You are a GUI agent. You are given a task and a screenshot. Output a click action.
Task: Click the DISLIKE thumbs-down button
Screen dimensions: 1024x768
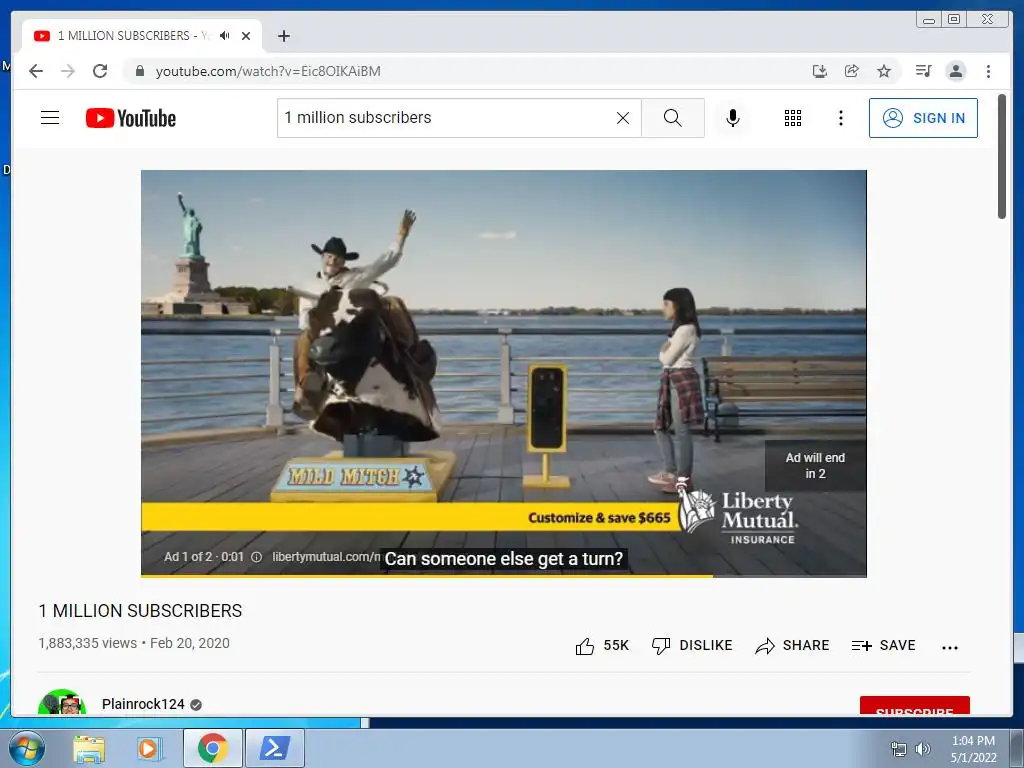(x=692, y=646)
